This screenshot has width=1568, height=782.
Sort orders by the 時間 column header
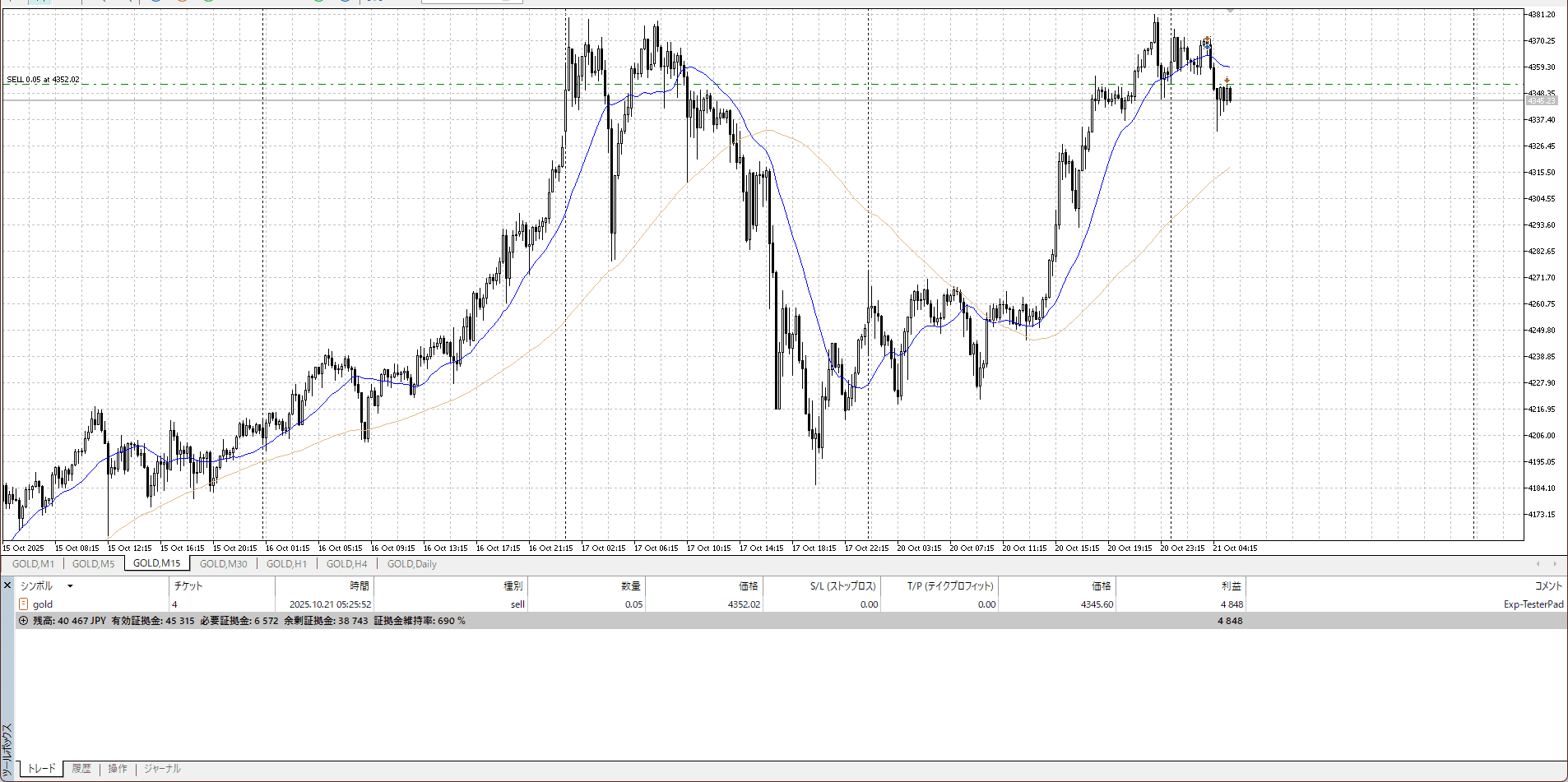[x=360, y=586]
